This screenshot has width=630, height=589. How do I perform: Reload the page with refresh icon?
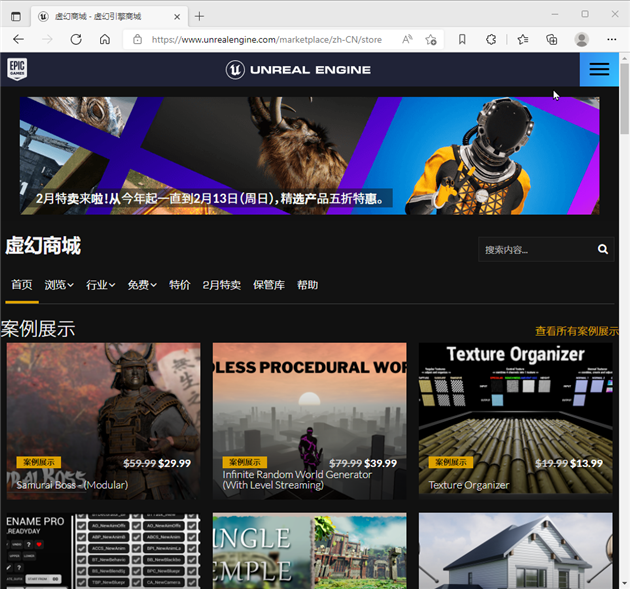coord(76,39)
